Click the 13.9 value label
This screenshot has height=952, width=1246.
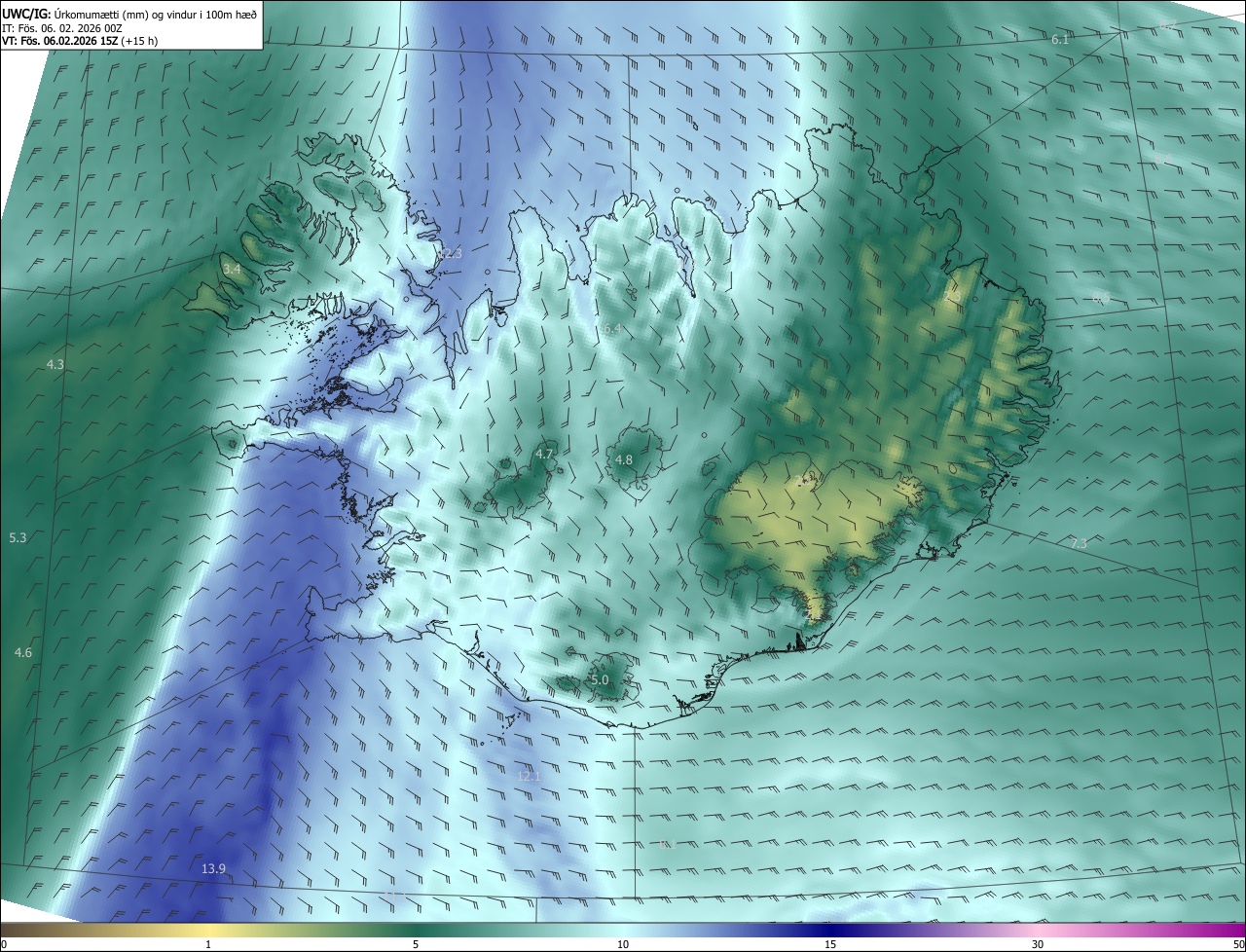pyautogui.click(x=214, y=869)
